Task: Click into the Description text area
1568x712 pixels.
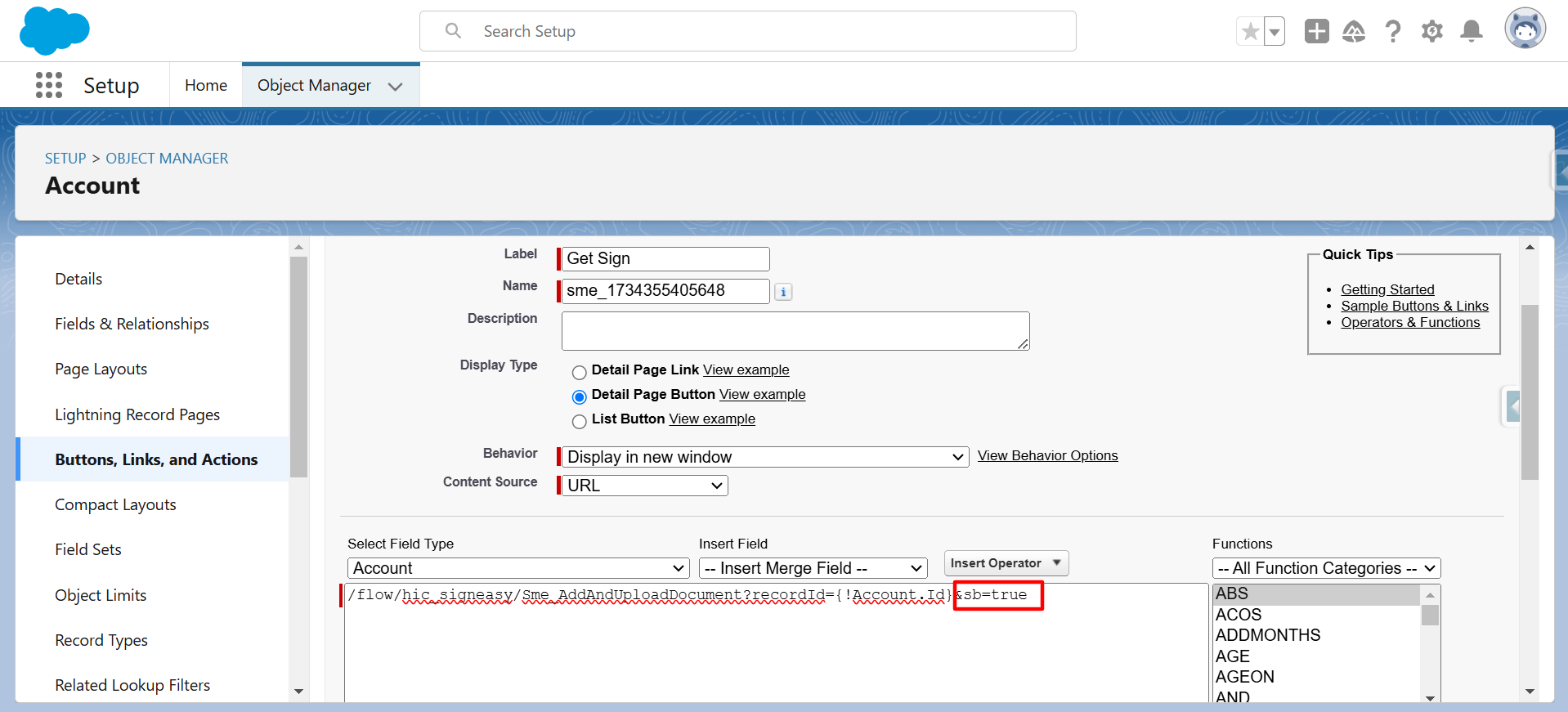Action: click(795, 331)
